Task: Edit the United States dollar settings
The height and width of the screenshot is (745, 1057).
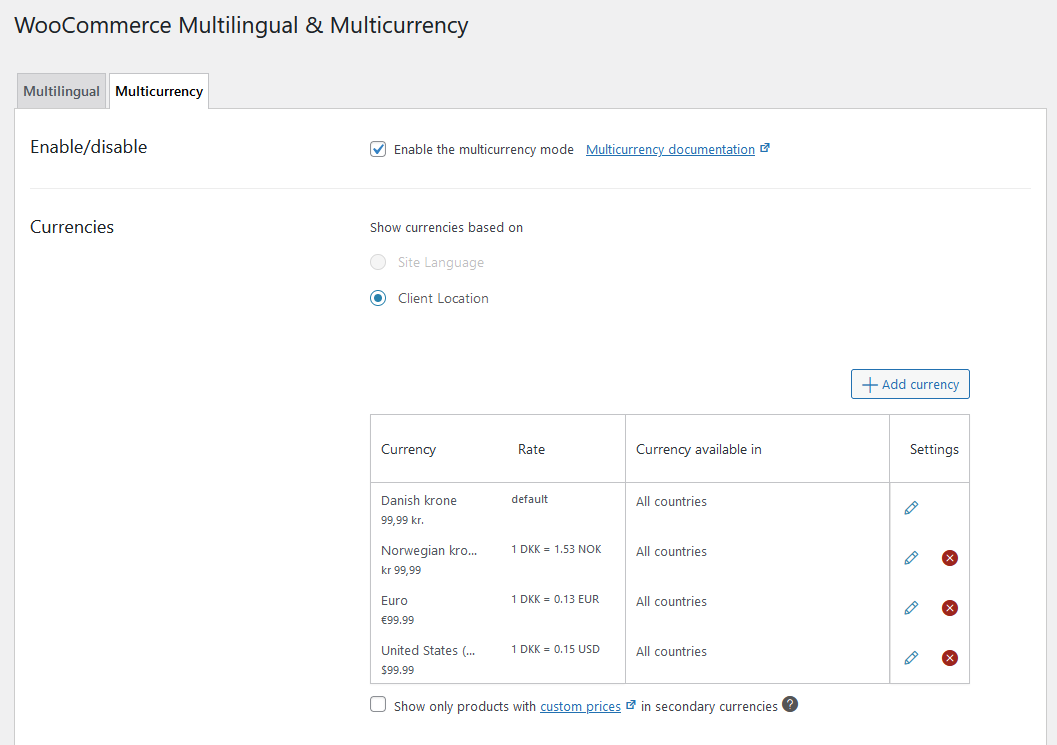Action: click(911, 657)
